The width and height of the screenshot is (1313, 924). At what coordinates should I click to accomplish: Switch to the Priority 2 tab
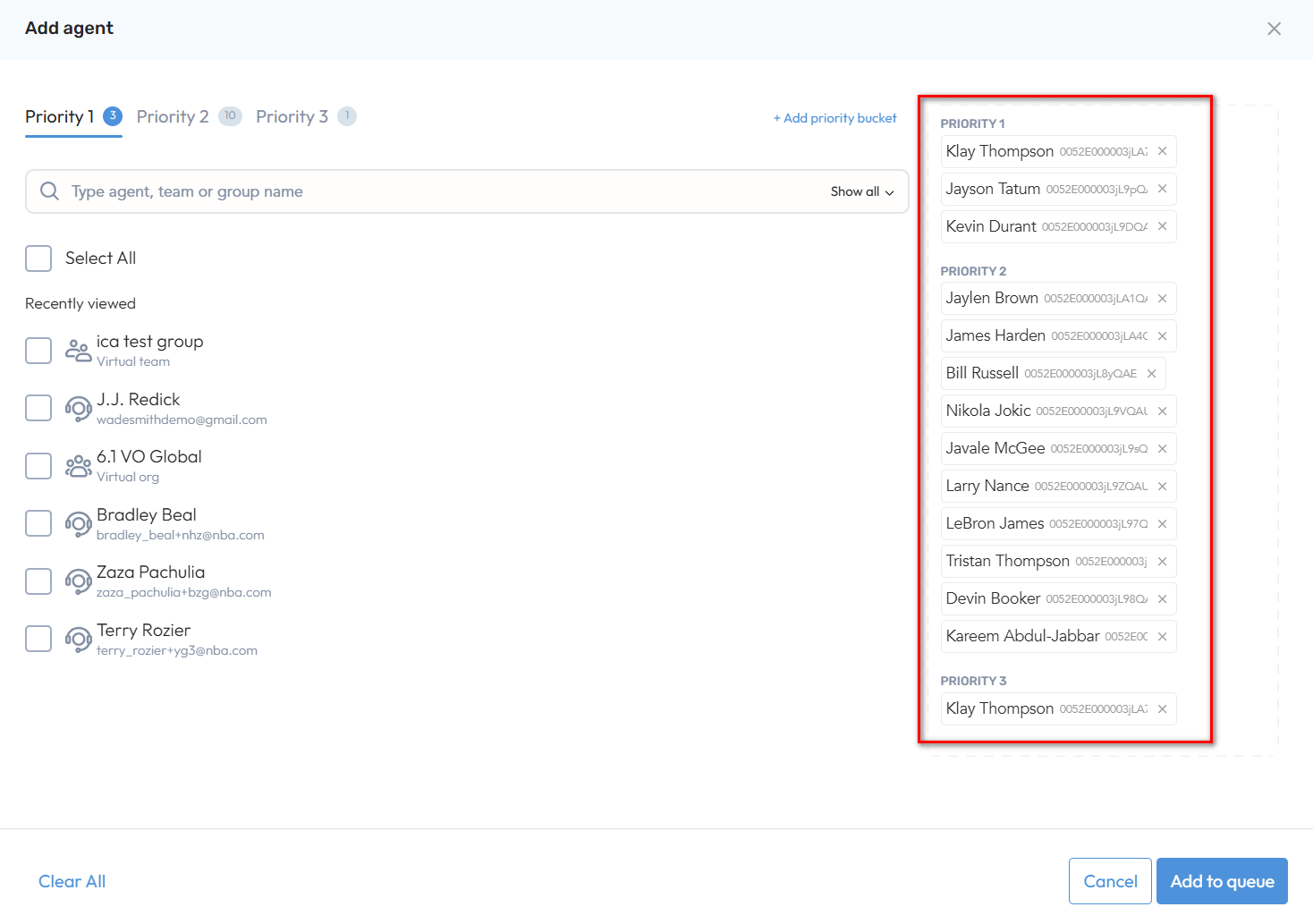point(189,117)
